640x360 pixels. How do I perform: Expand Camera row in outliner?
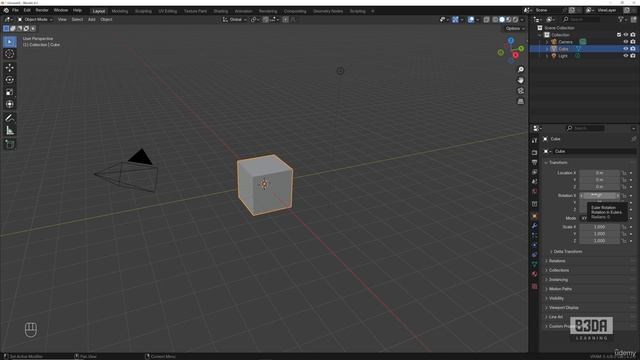point(547,42)
